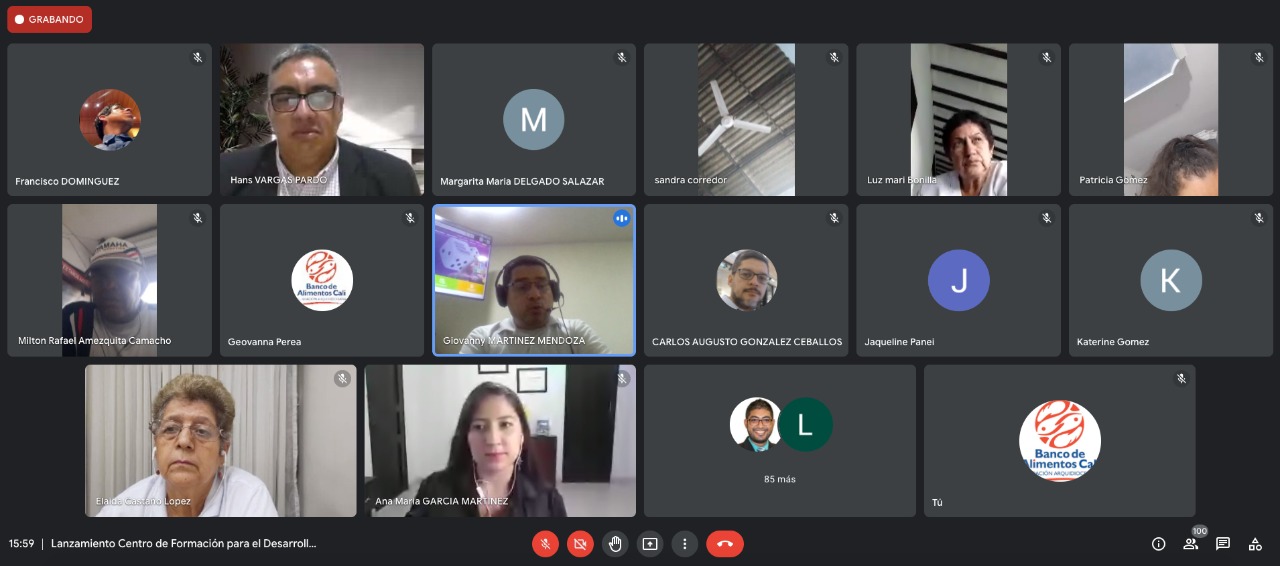The height and width of the screenshot is (566, 1280).
Task: Click the speaking indicator on Giovanny's tile
Action: pos(622,217)
